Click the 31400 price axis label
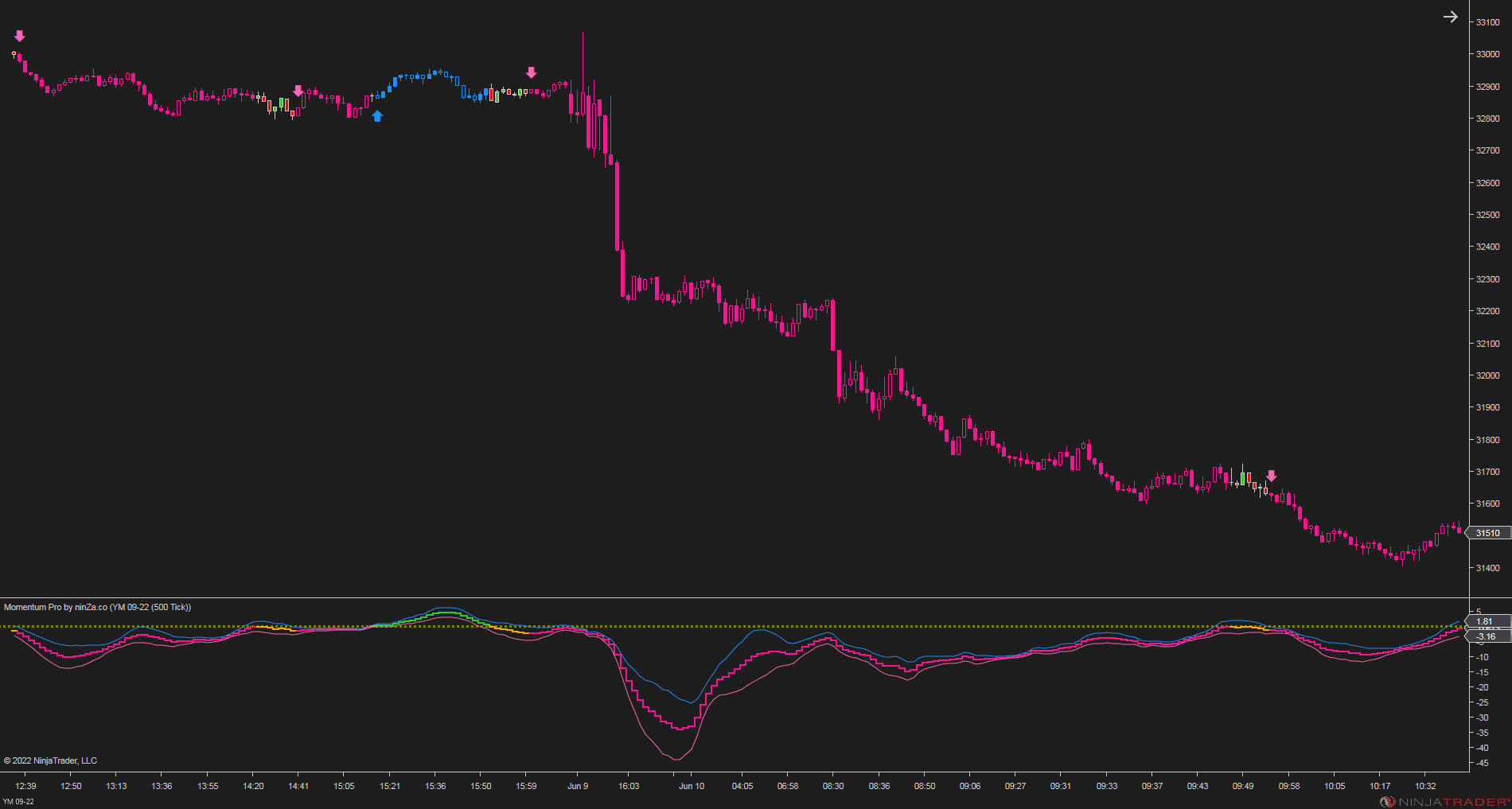This screenshot has height=809, width=1512. 1487,568
